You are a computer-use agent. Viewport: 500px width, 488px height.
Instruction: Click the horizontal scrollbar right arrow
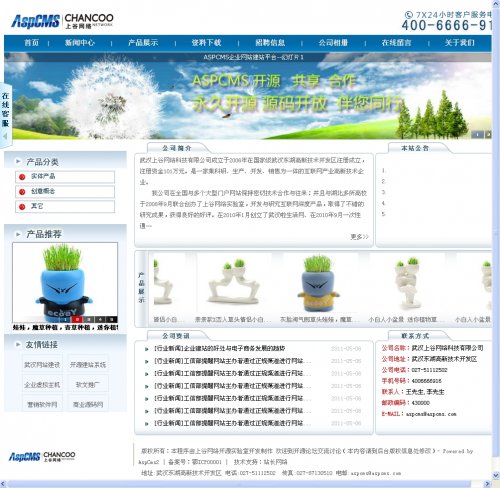(488, 484)
